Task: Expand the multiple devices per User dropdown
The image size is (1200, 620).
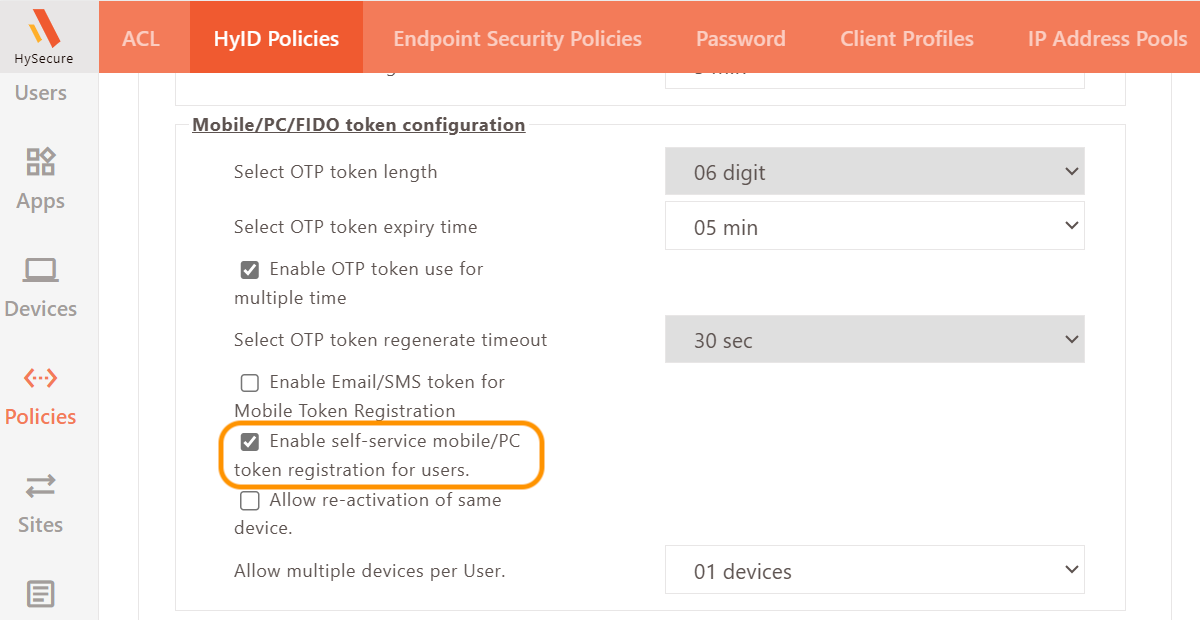Action: 874,571
